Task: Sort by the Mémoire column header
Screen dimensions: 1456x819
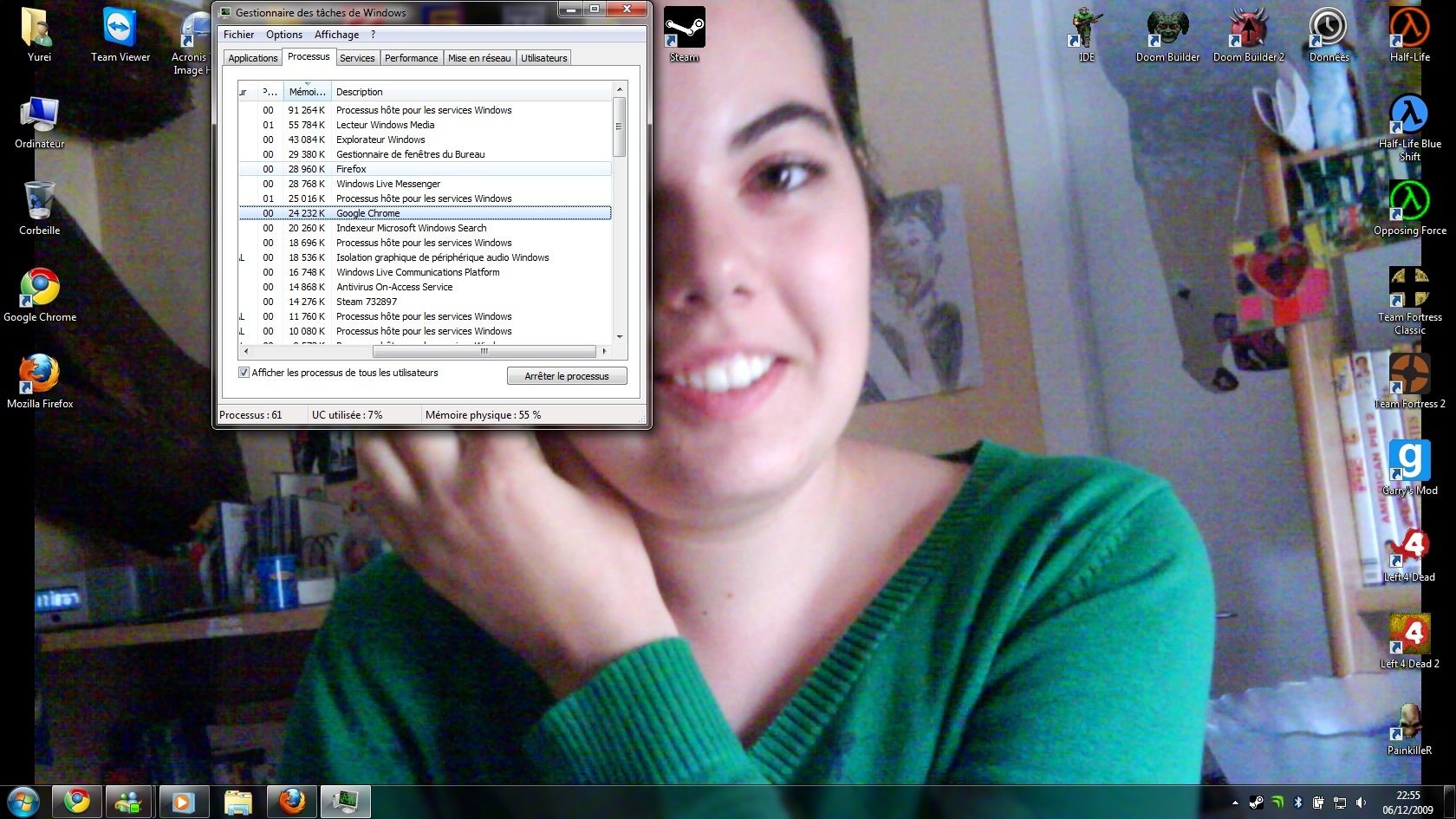Action: (308, 92)
